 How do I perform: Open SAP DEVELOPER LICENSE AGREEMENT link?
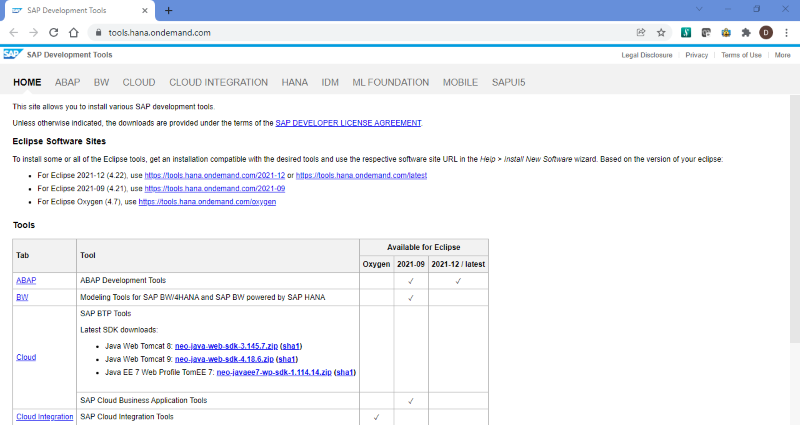pos(348,123)
